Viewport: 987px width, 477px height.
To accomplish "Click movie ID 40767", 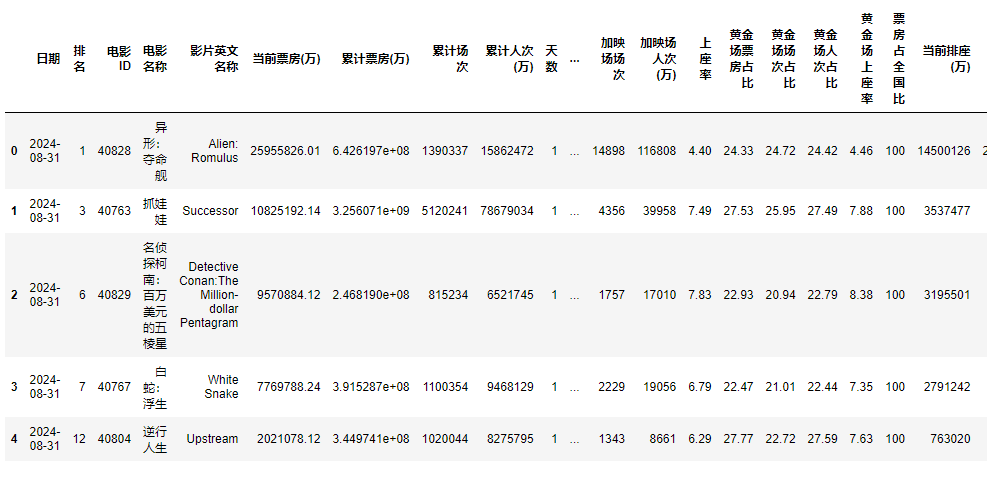I will pos(115,386).
